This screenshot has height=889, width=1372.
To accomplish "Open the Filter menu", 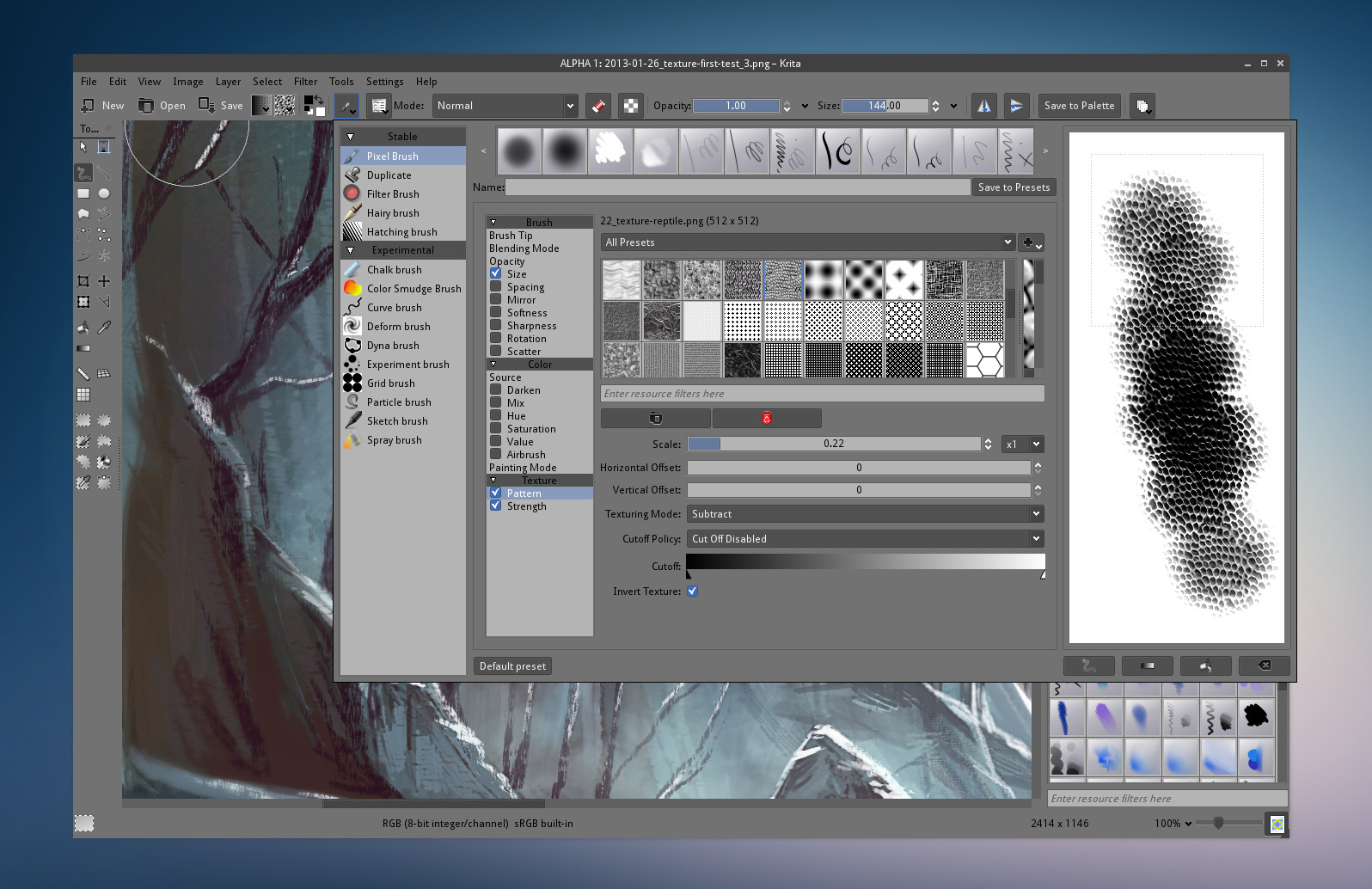I will pyautogui.click(x=305, y=82).
